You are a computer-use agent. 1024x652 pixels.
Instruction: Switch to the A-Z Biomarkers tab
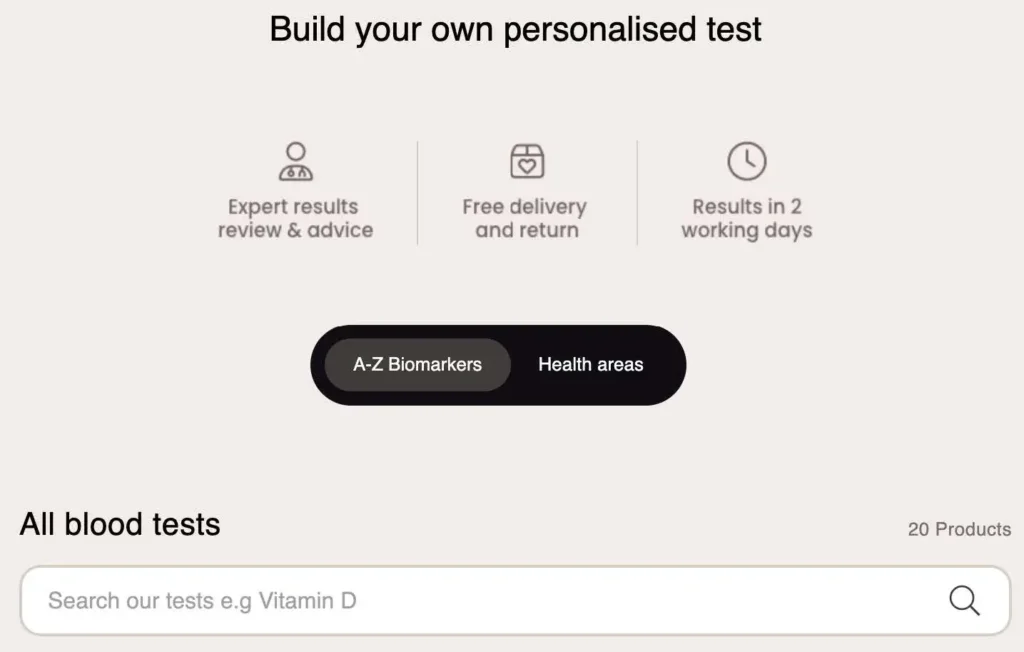(417, 365)
